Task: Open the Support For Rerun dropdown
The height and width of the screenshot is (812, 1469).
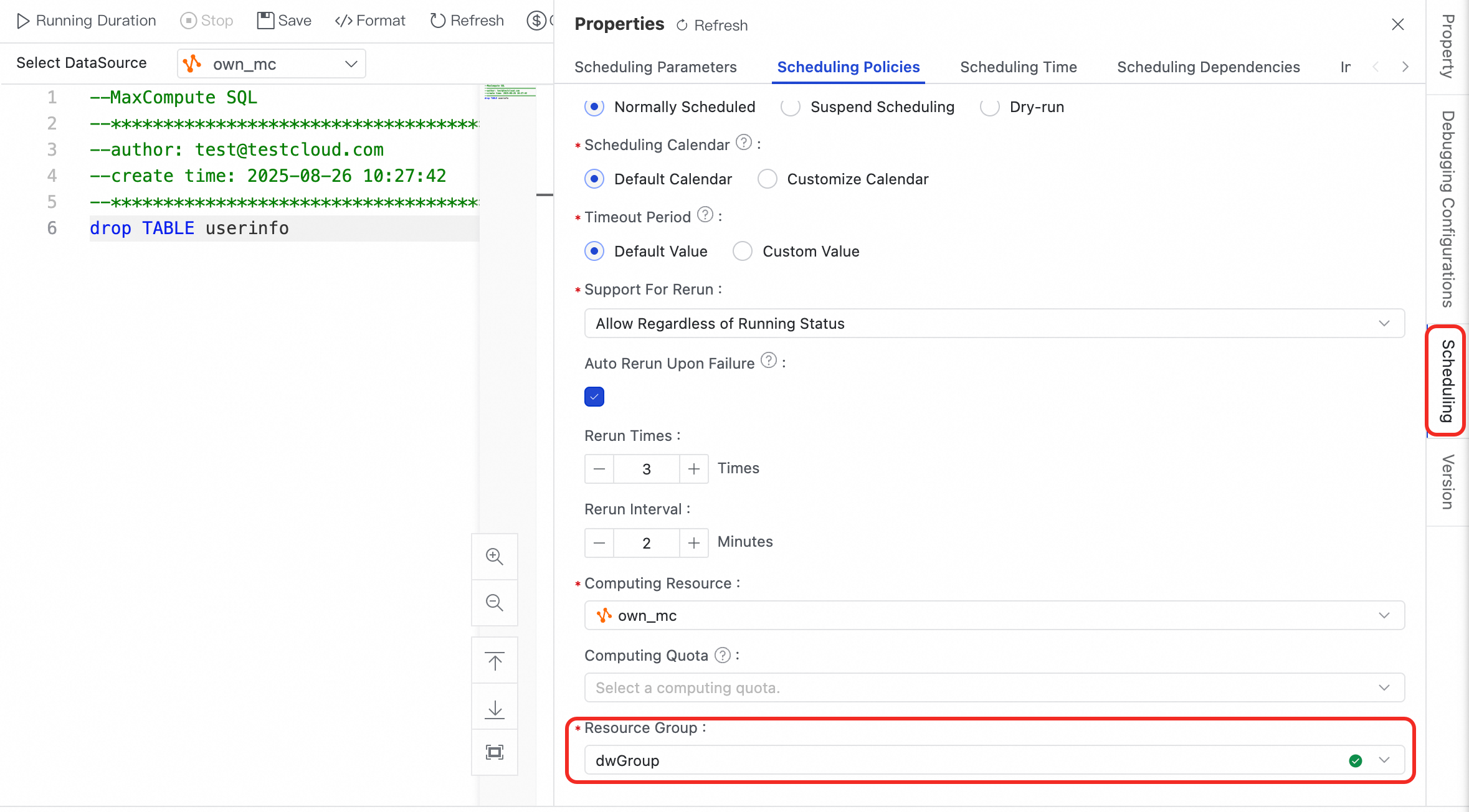Action: pyautogui.click(x=994, y=324)
